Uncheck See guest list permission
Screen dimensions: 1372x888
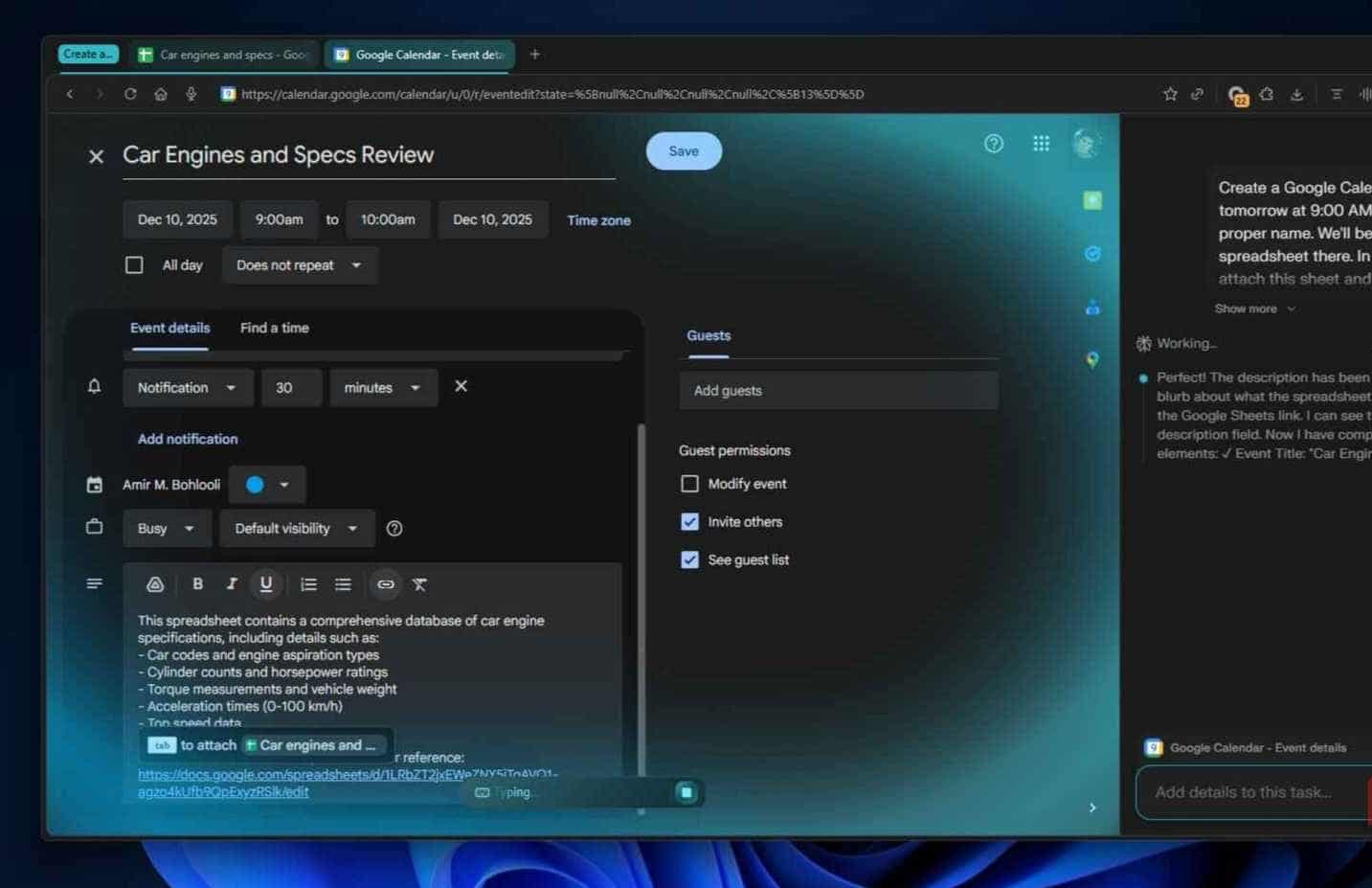tap(689, 559)
